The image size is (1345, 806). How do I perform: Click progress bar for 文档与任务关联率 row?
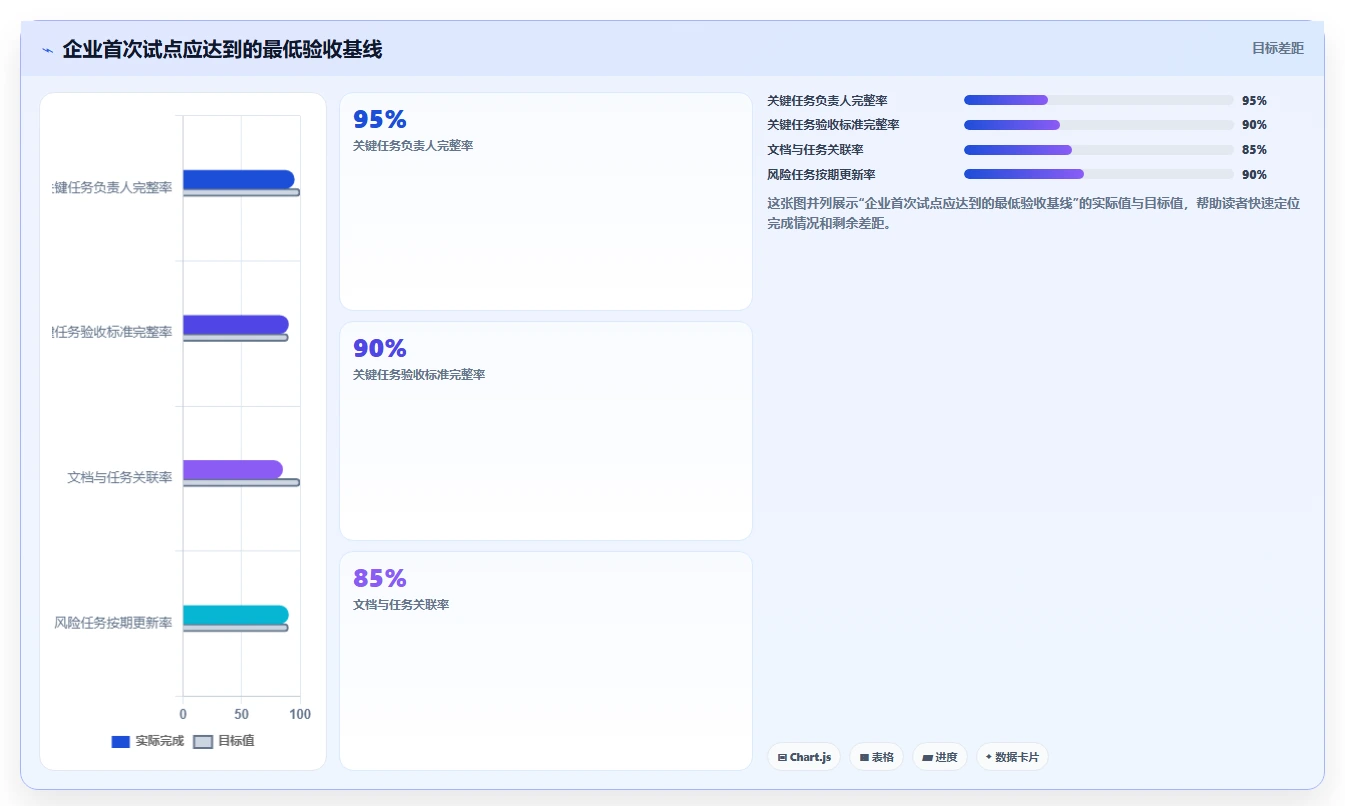(x=1099, y=150)
